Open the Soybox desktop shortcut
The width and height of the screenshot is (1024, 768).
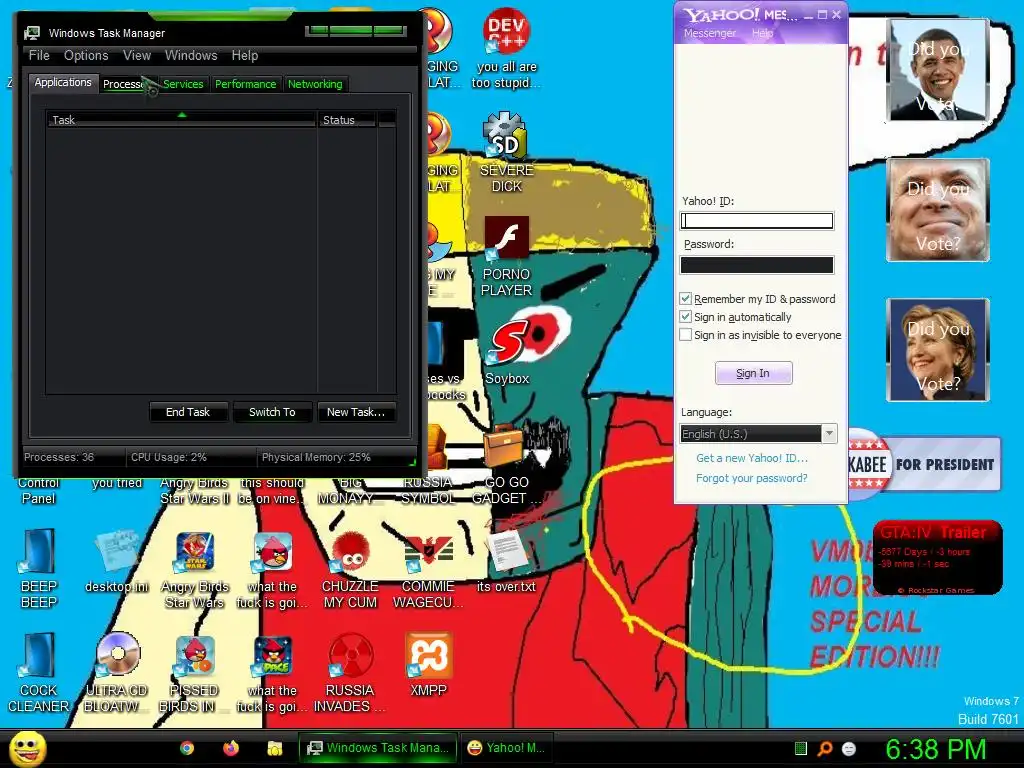pyautogui.click(x=506, y=343)
